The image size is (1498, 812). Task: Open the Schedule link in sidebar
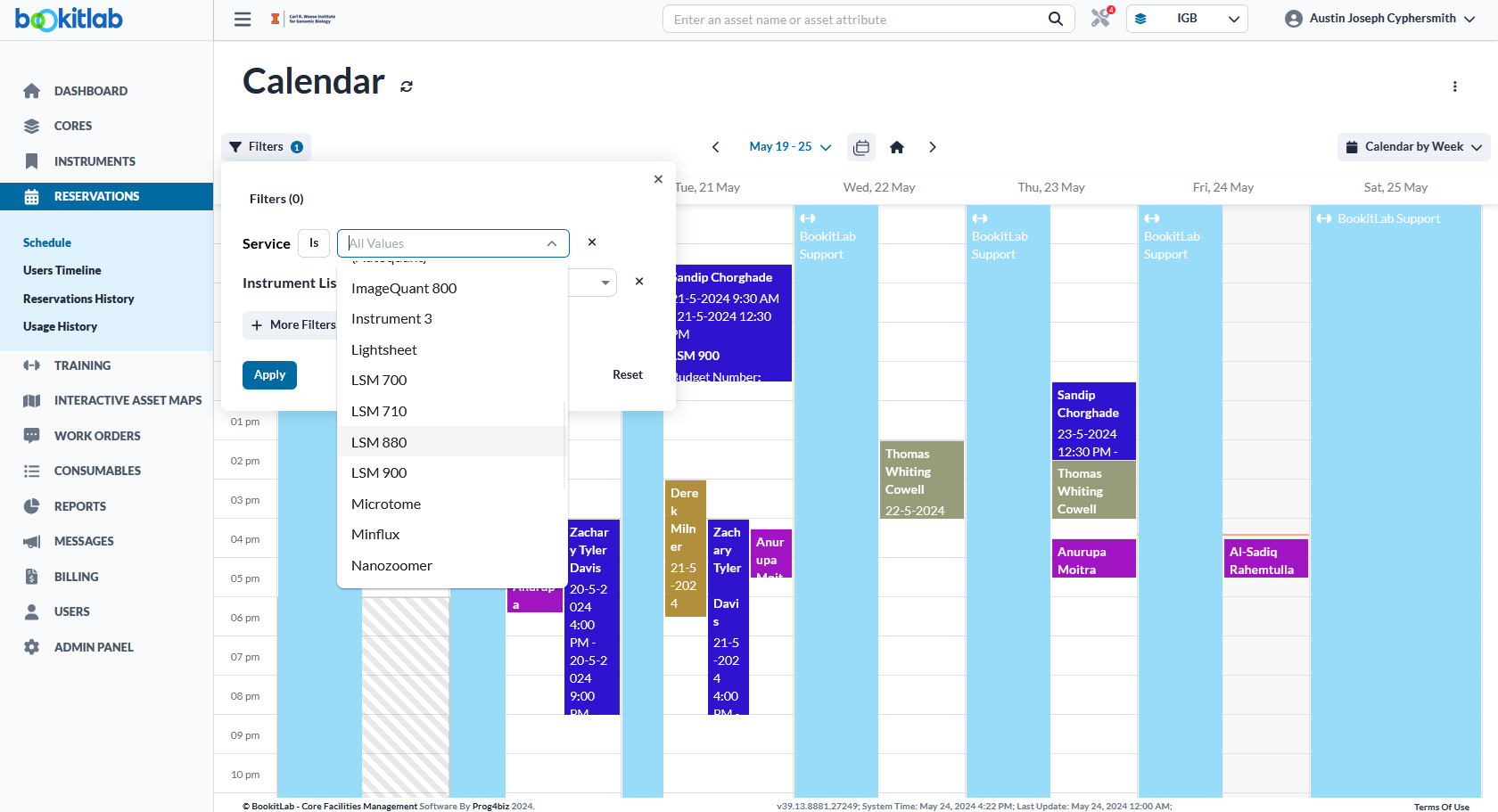pos(47,242)
